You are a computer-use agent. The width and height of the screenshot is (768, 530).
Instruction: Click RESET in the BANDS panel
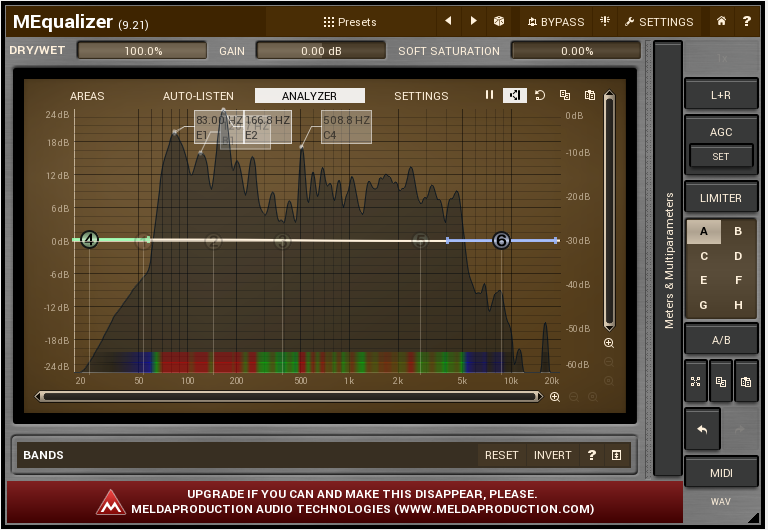(x=501, y=455)
